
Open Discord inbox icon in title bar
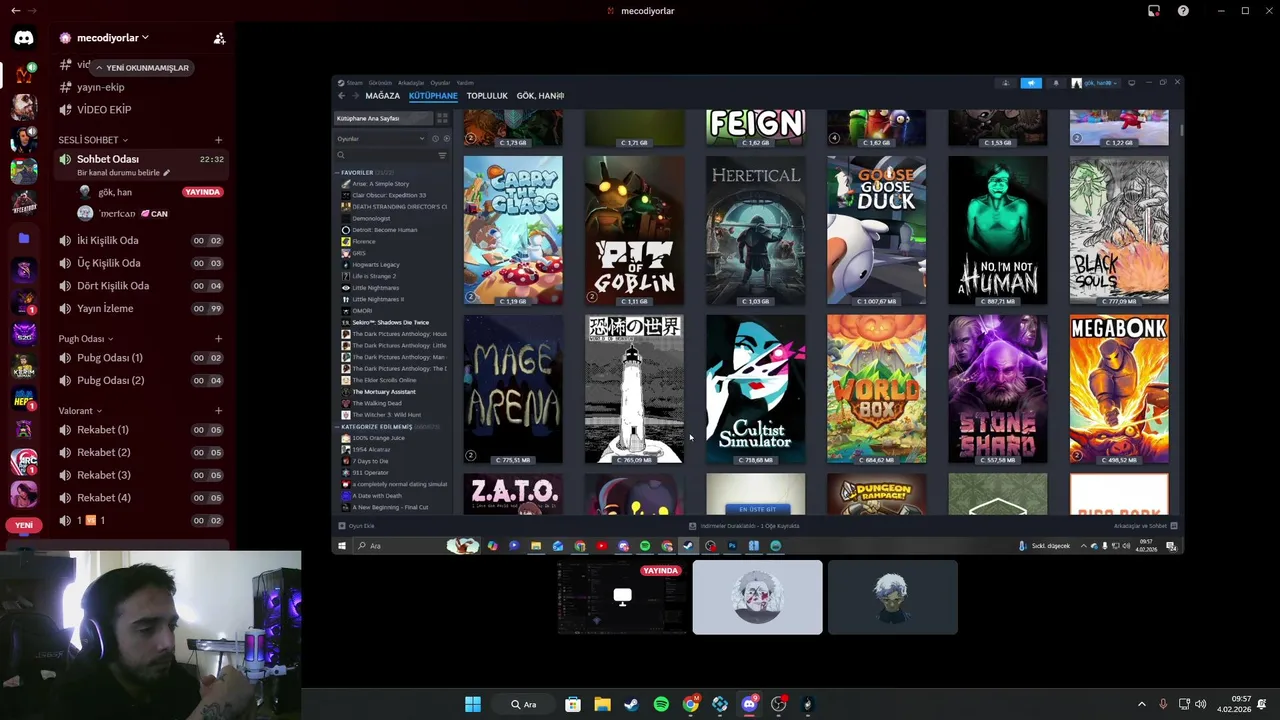[x=1153, y=11]
